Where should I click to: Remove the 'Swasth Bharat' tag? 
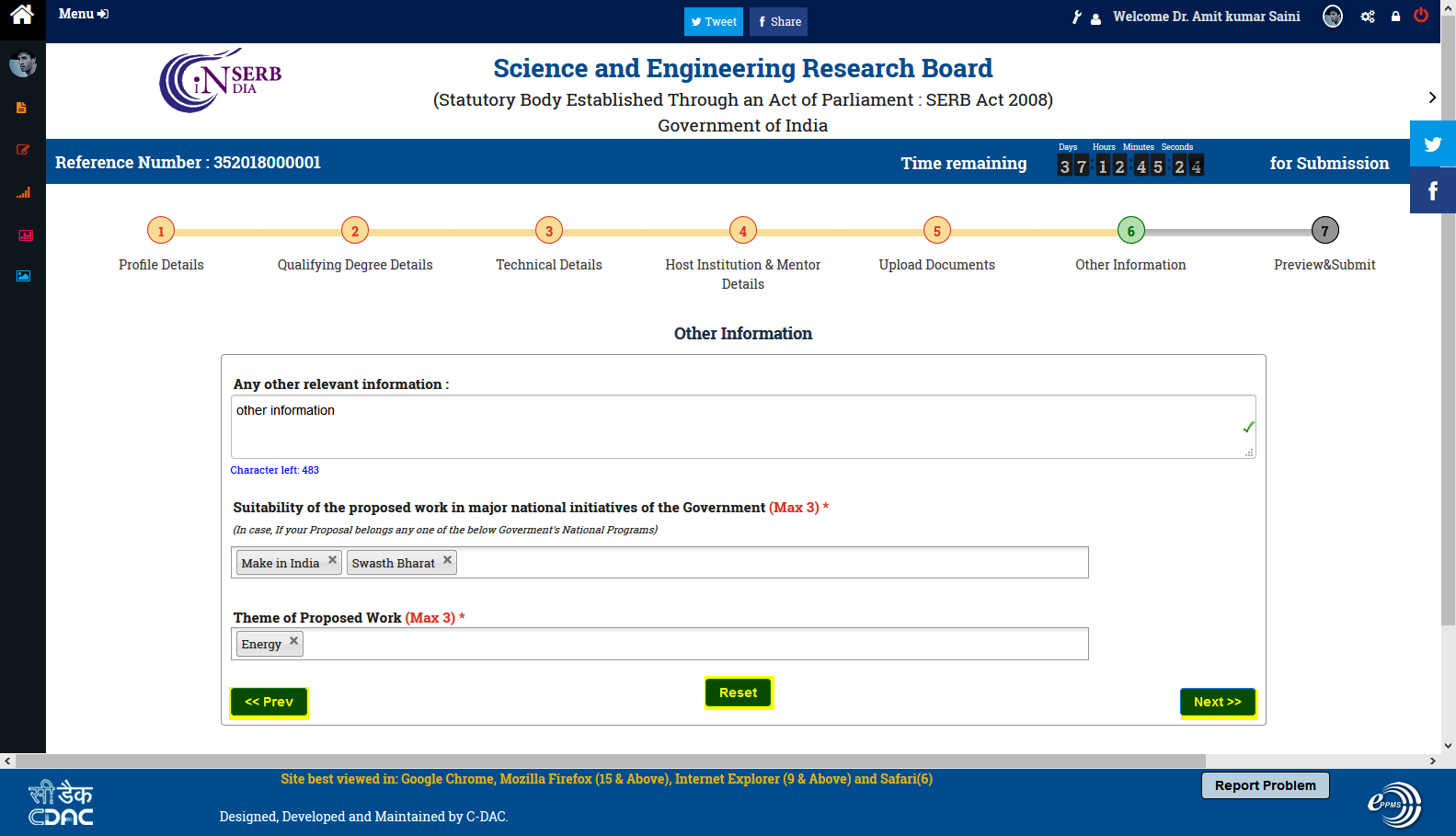448,560
